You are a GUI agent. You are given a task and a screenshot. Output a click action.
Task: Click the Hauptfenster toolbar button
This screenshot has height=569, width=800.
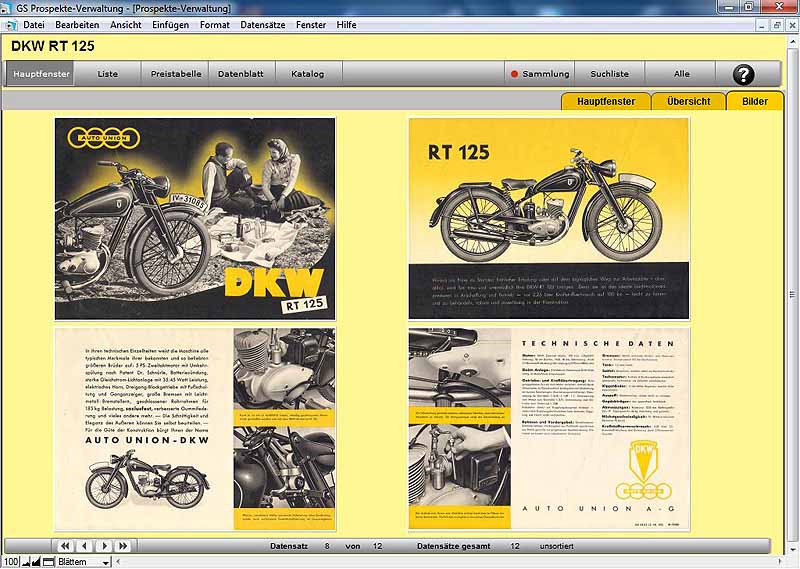[40, 74]
